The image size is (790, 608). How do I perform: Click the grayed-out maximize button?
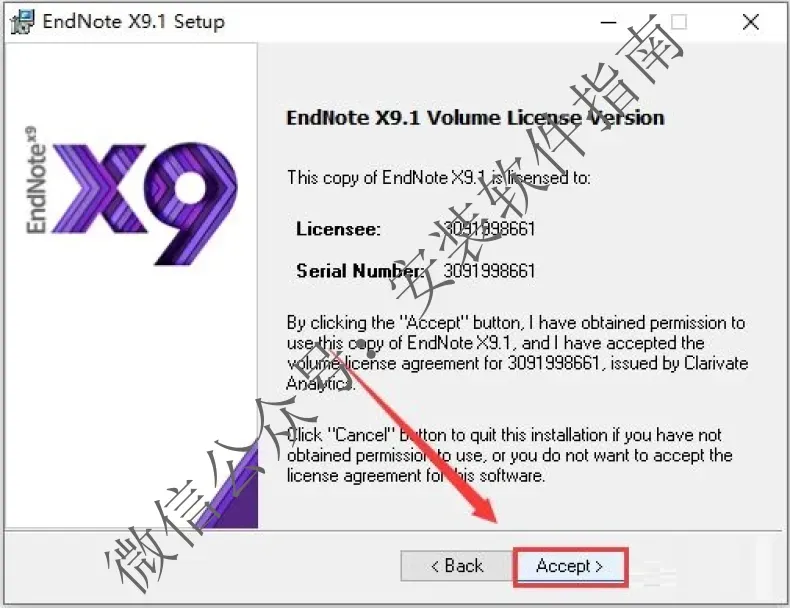(679, 22)
